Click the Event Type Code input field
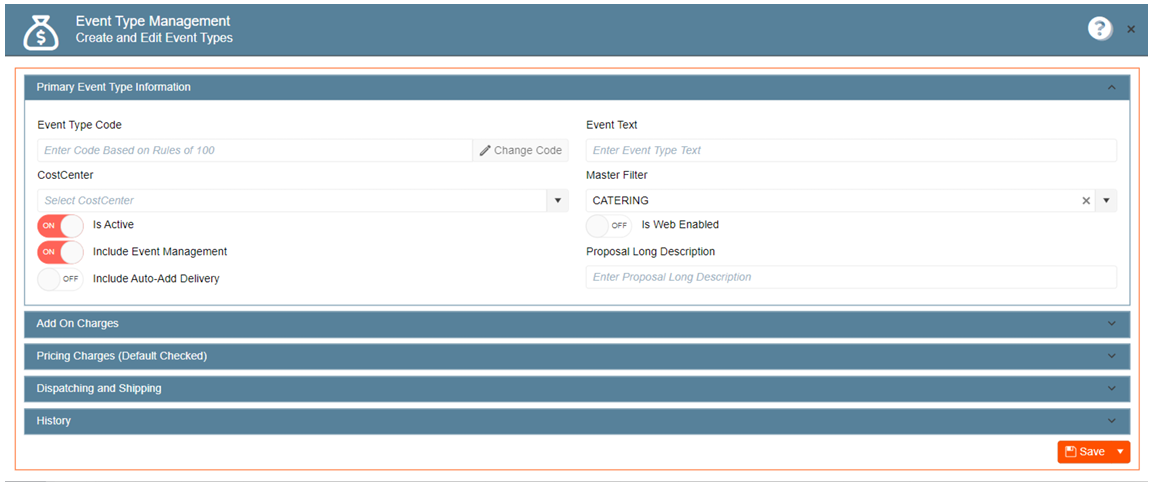Viewport: 1157px width, 486px height. 255,151
